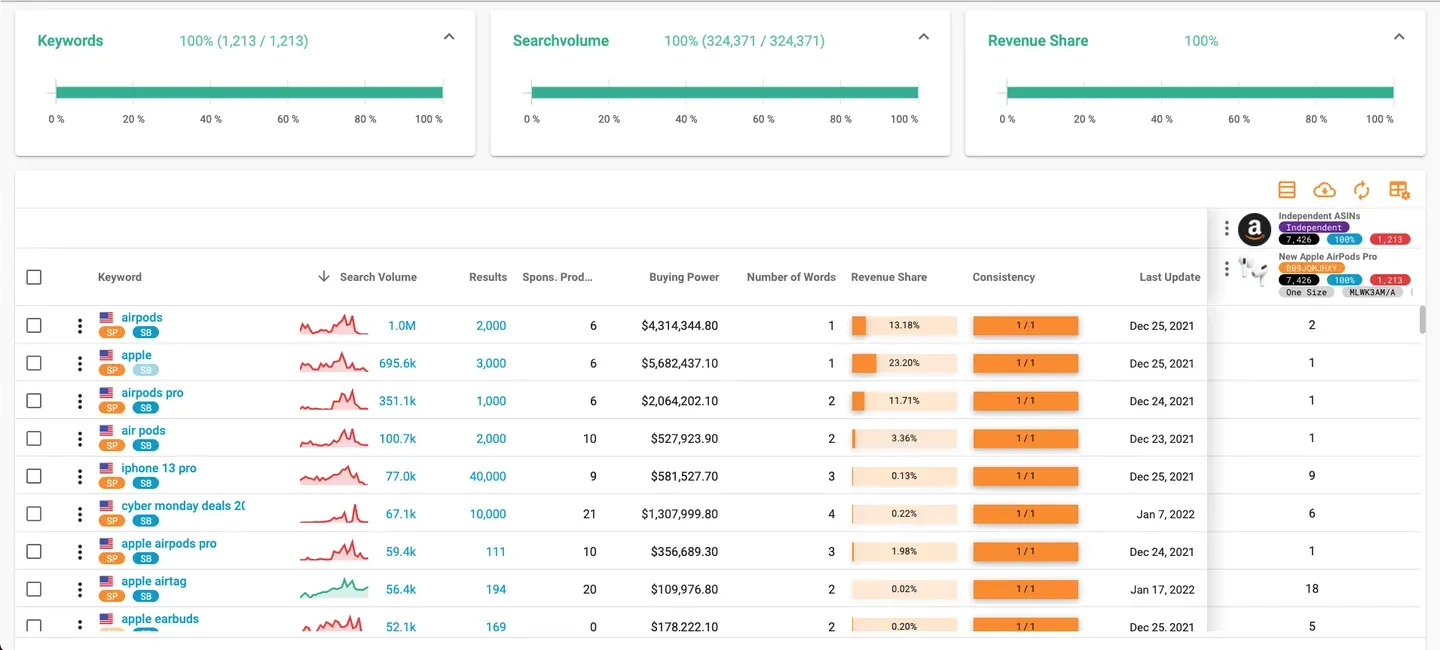
Task: Open three-dot menu beside New Apple AirPods Pro
Action: 1227,269
